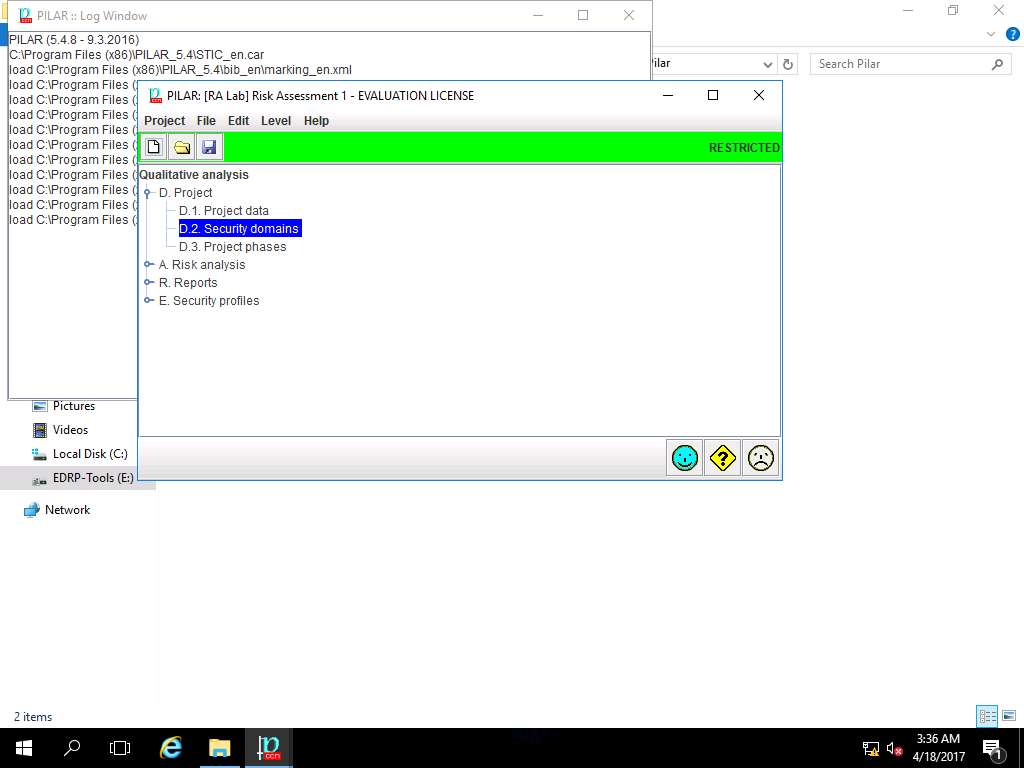
Task: Click the STIC_en.car line in Log Window
Action: click(136, 55)
